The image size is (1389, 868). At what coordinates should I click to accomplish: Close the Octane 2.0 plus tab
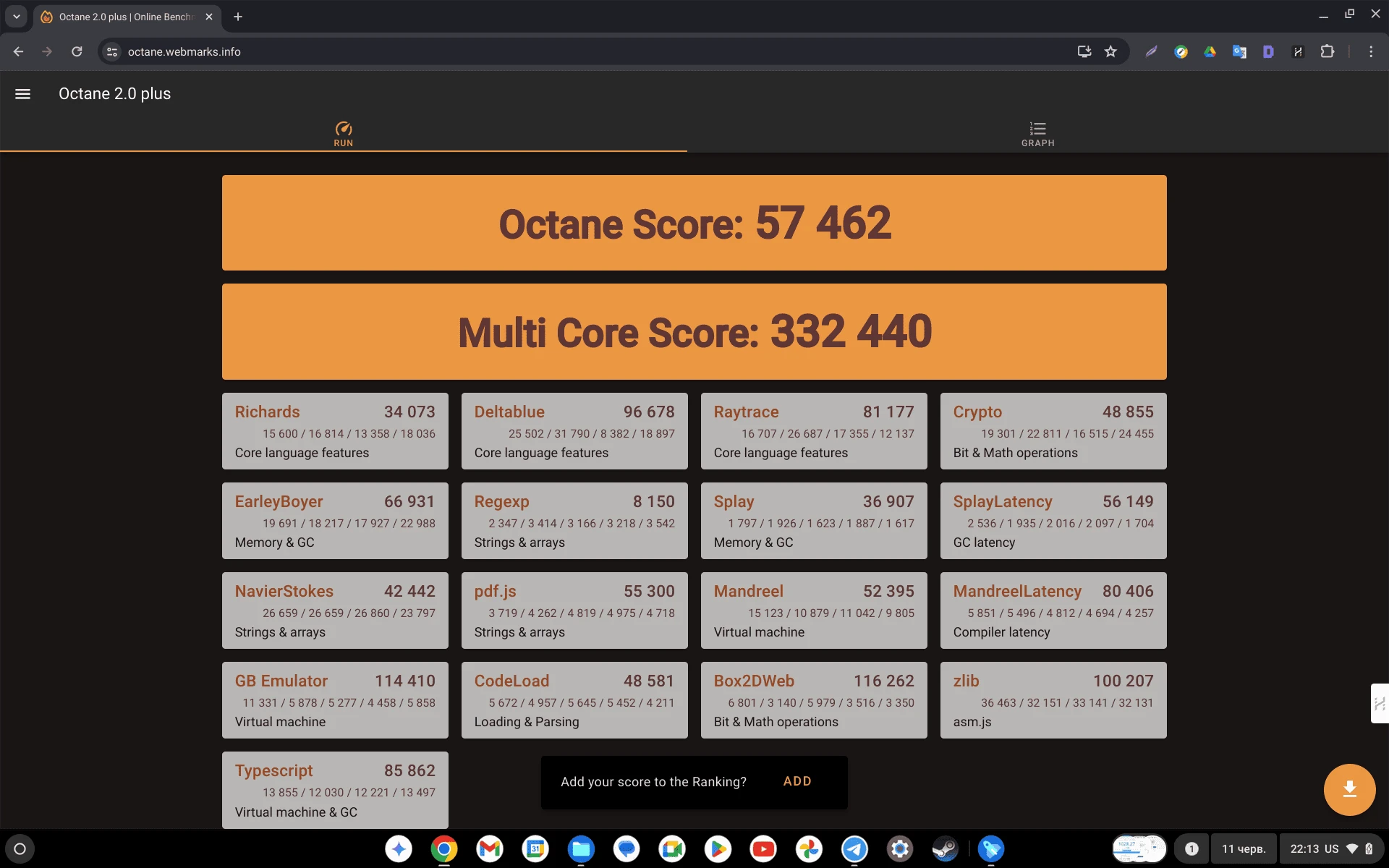click(209, 17)
